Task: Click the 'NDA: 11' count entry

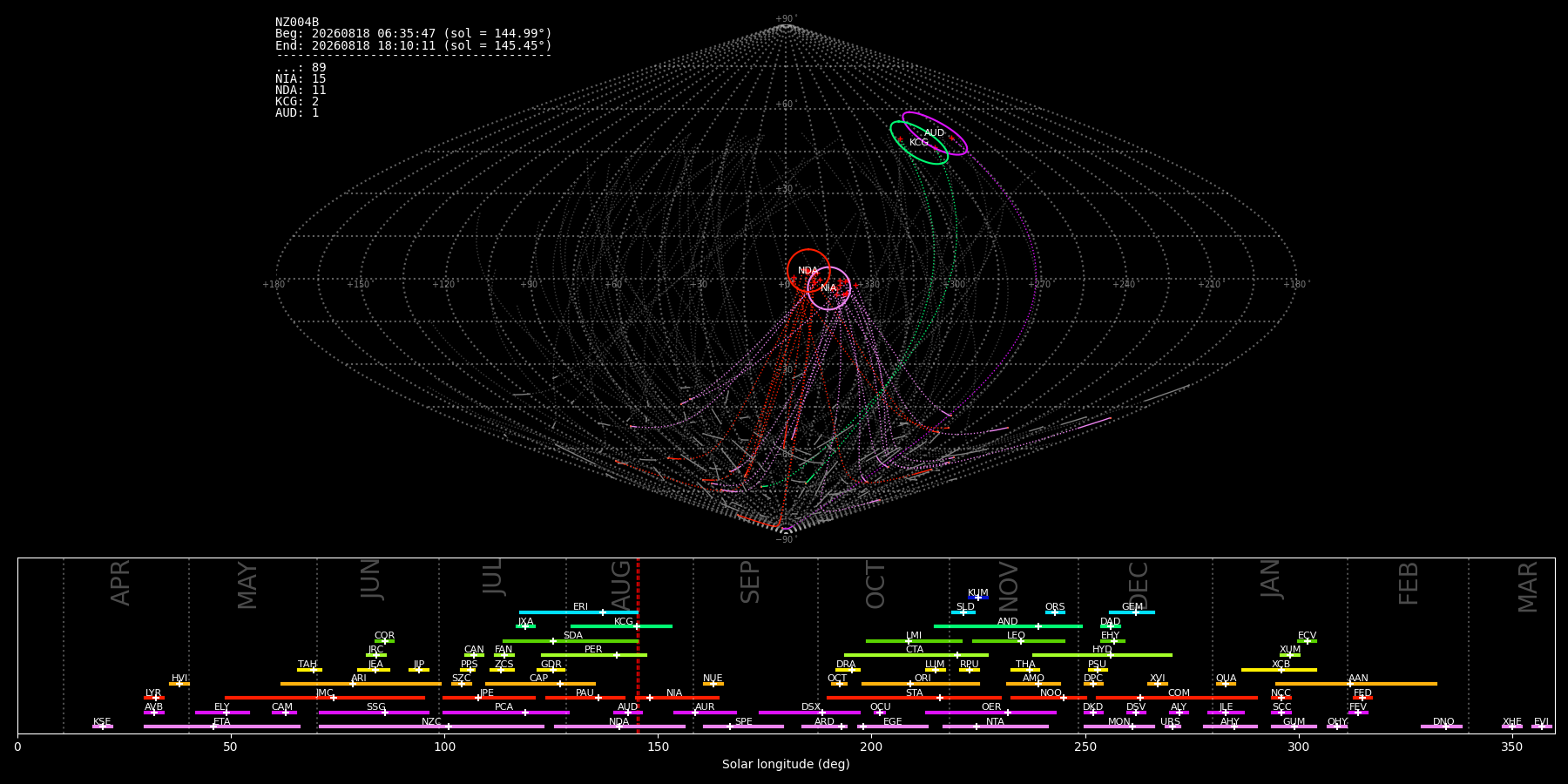Action: pos(301,91)
